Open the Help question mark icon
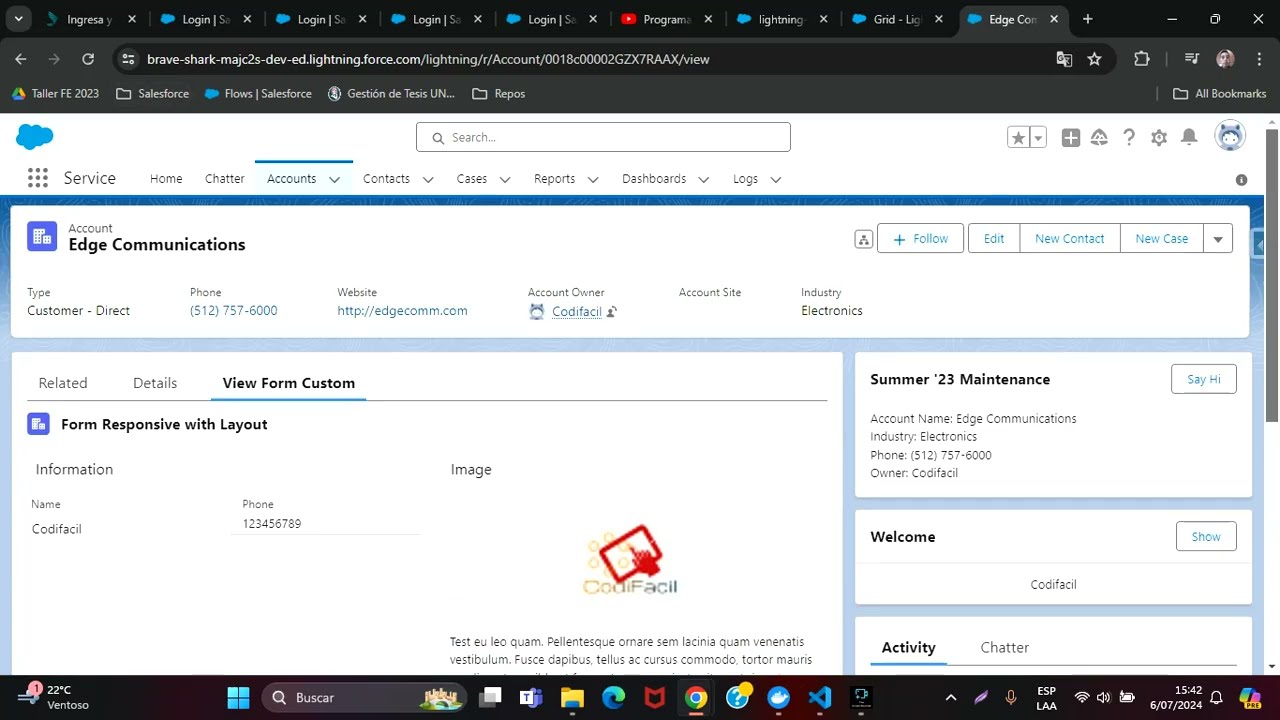Viewport: 1280px width, 720px height. point(1129,138)
